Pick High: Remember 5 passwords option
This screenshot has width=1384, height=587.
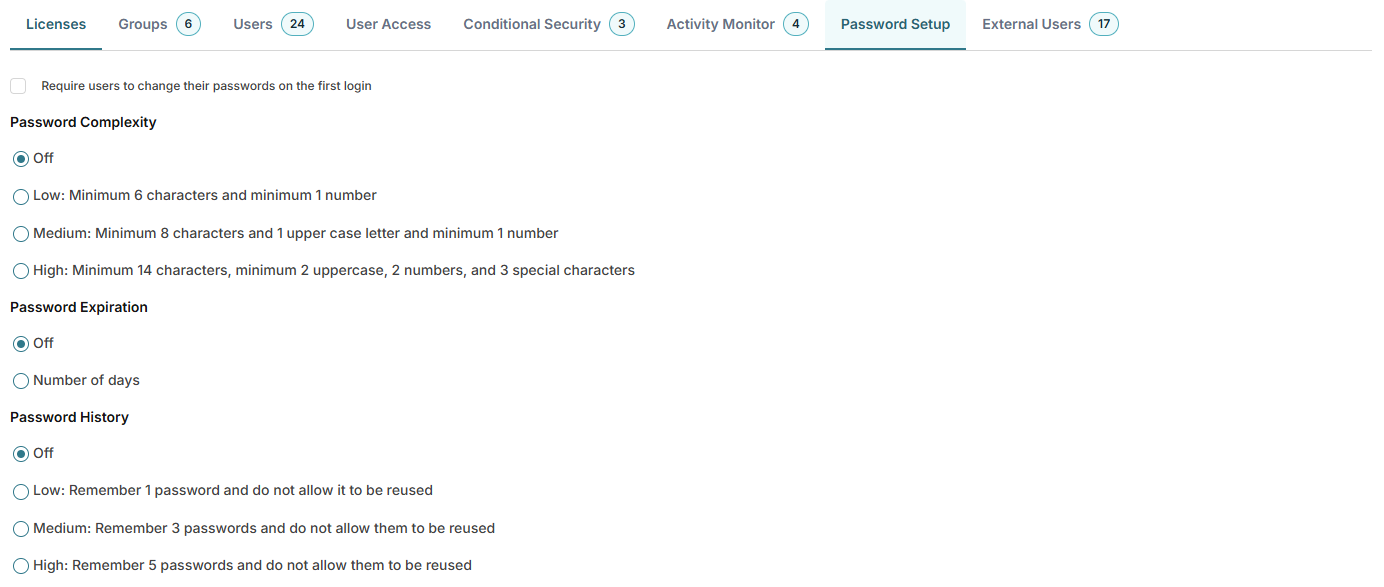click(x=21, y=566)
